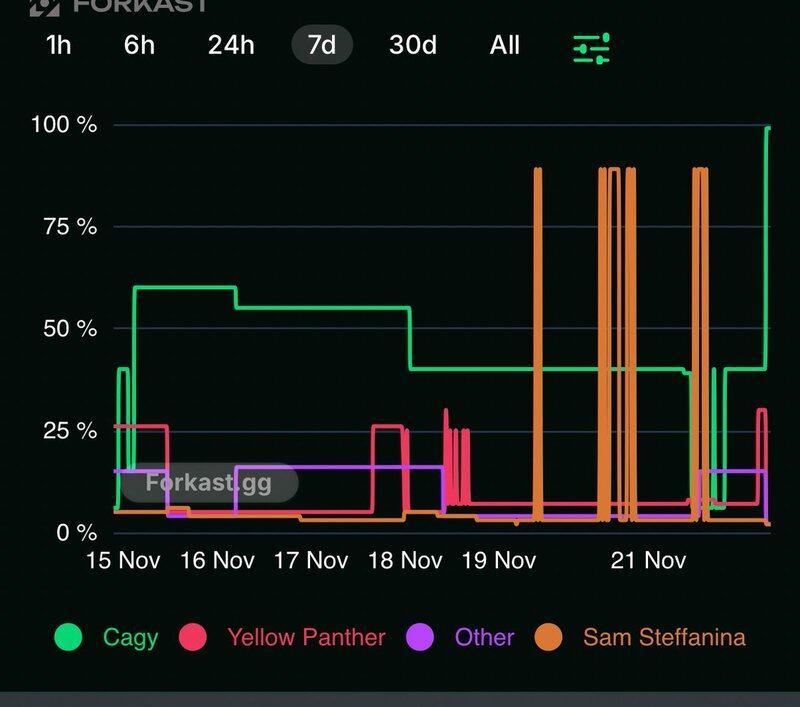This screenshot has height=707, width=800.
Task: Click the purple Other legend dot
Action: pyautogui.click(x=420, y=637)
